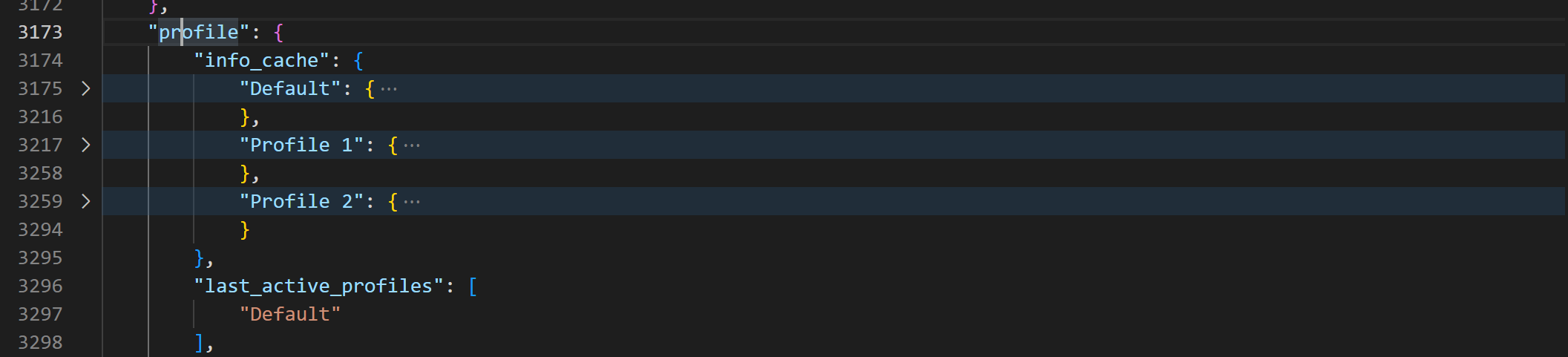
Task: Select line number 3173 in the gutter
Action: point(40,32)
